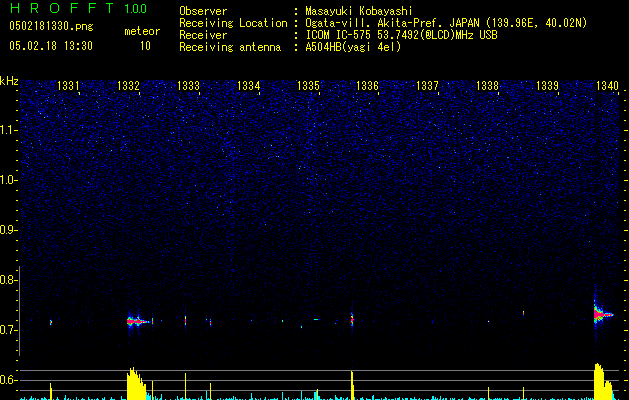The image size is (629, 400).
Task: Select the ICOM IC-575 receiver description
Action: (401, 35)
